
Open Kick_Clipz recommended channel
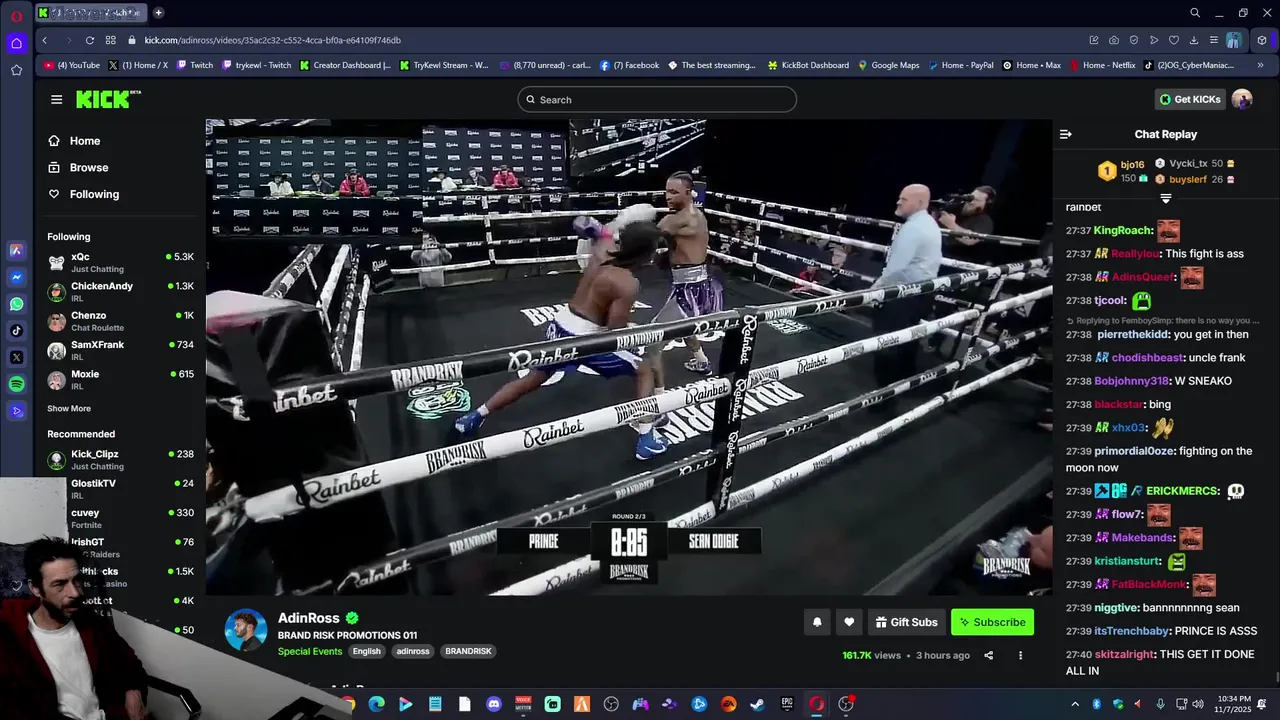(x=120, y=459)
